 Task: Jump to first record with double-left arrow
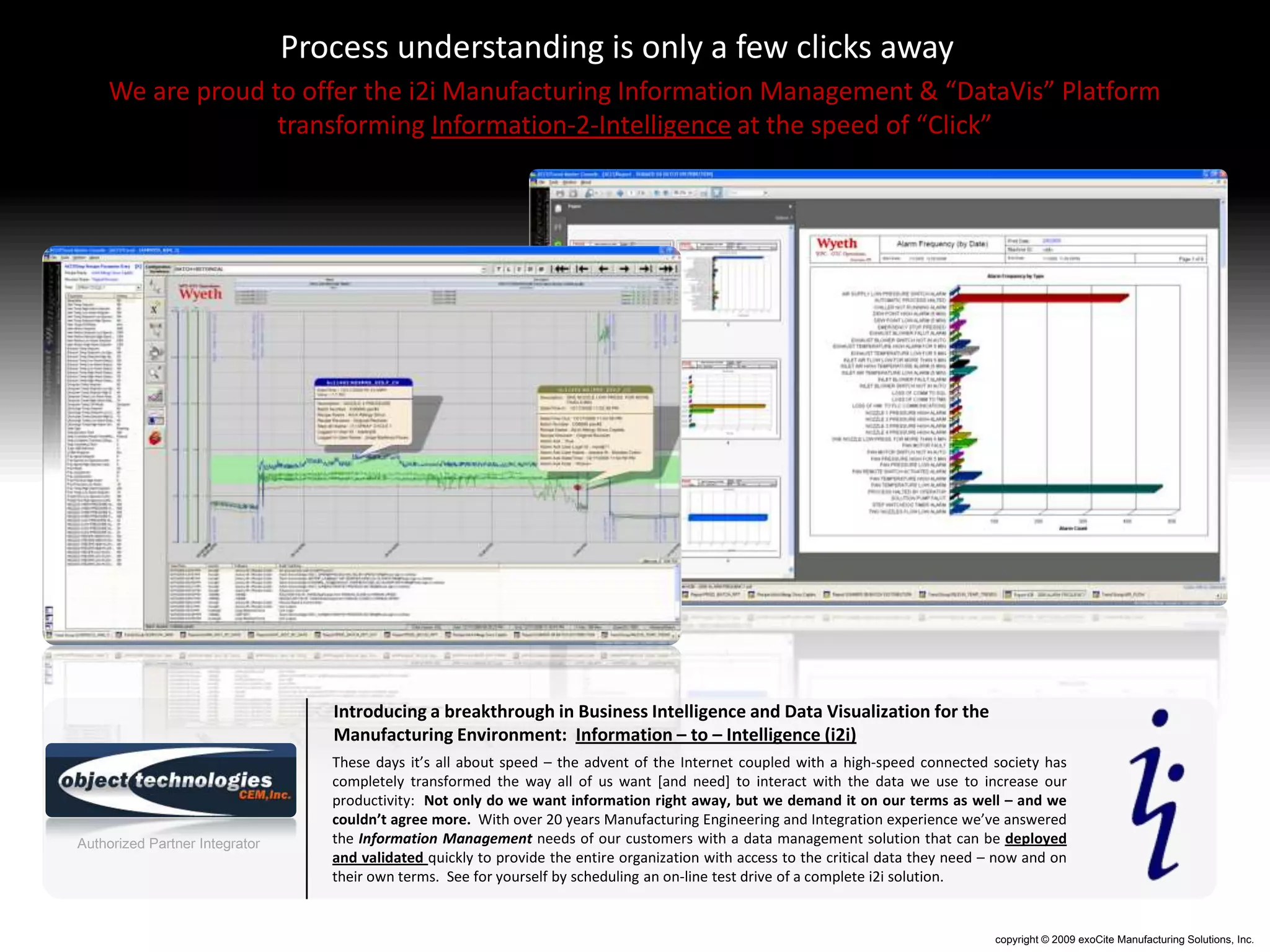560,269
